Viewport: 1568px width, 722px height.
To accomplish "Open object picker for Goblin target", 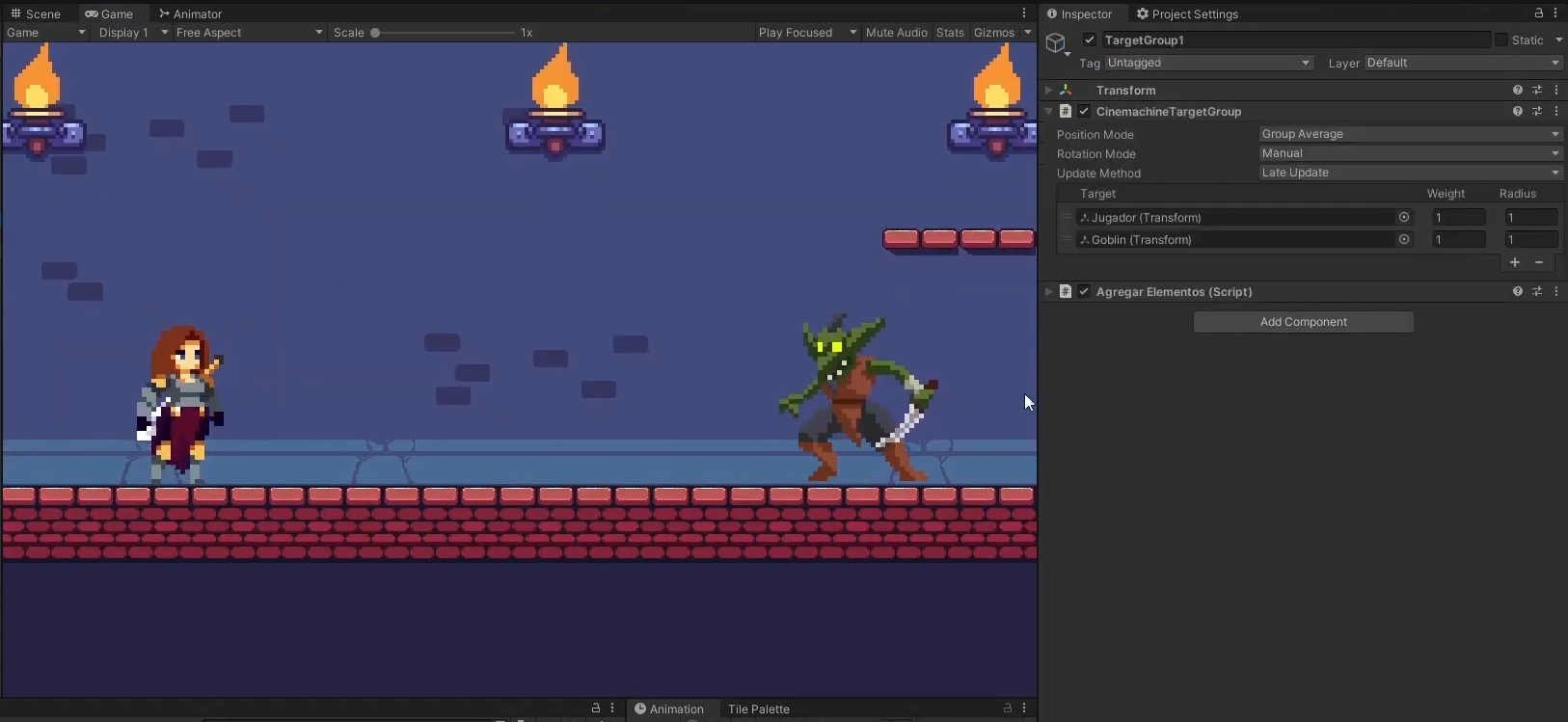I will coord(1404,239).
